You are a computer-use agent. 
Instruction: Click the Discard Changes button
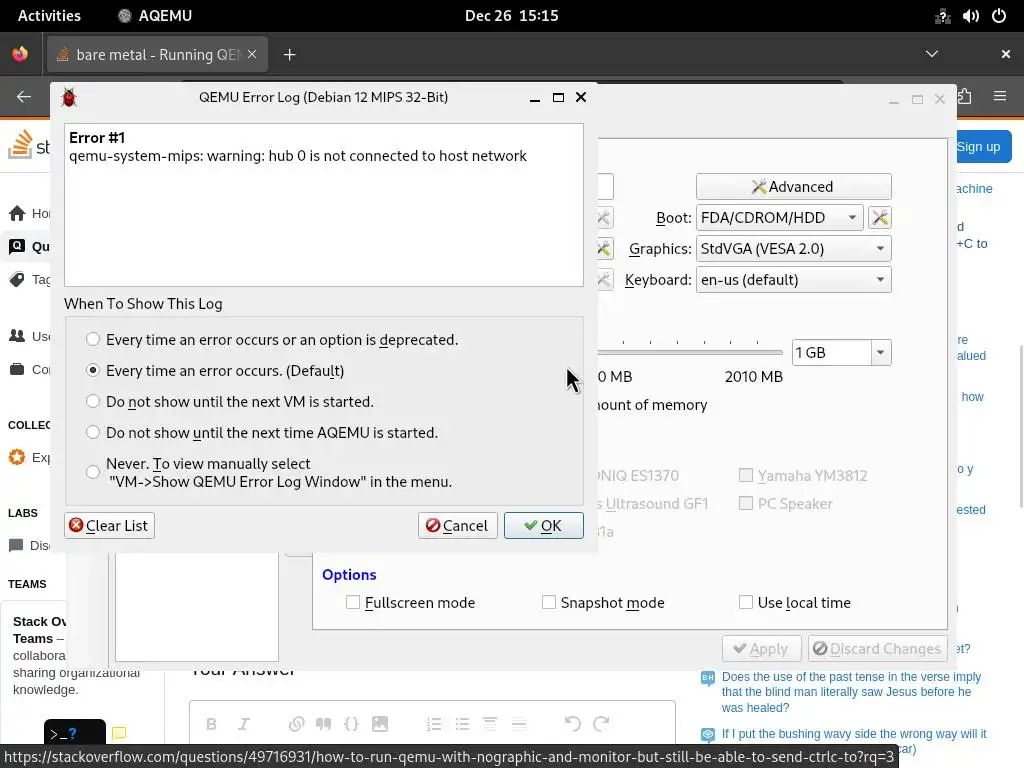878,648
